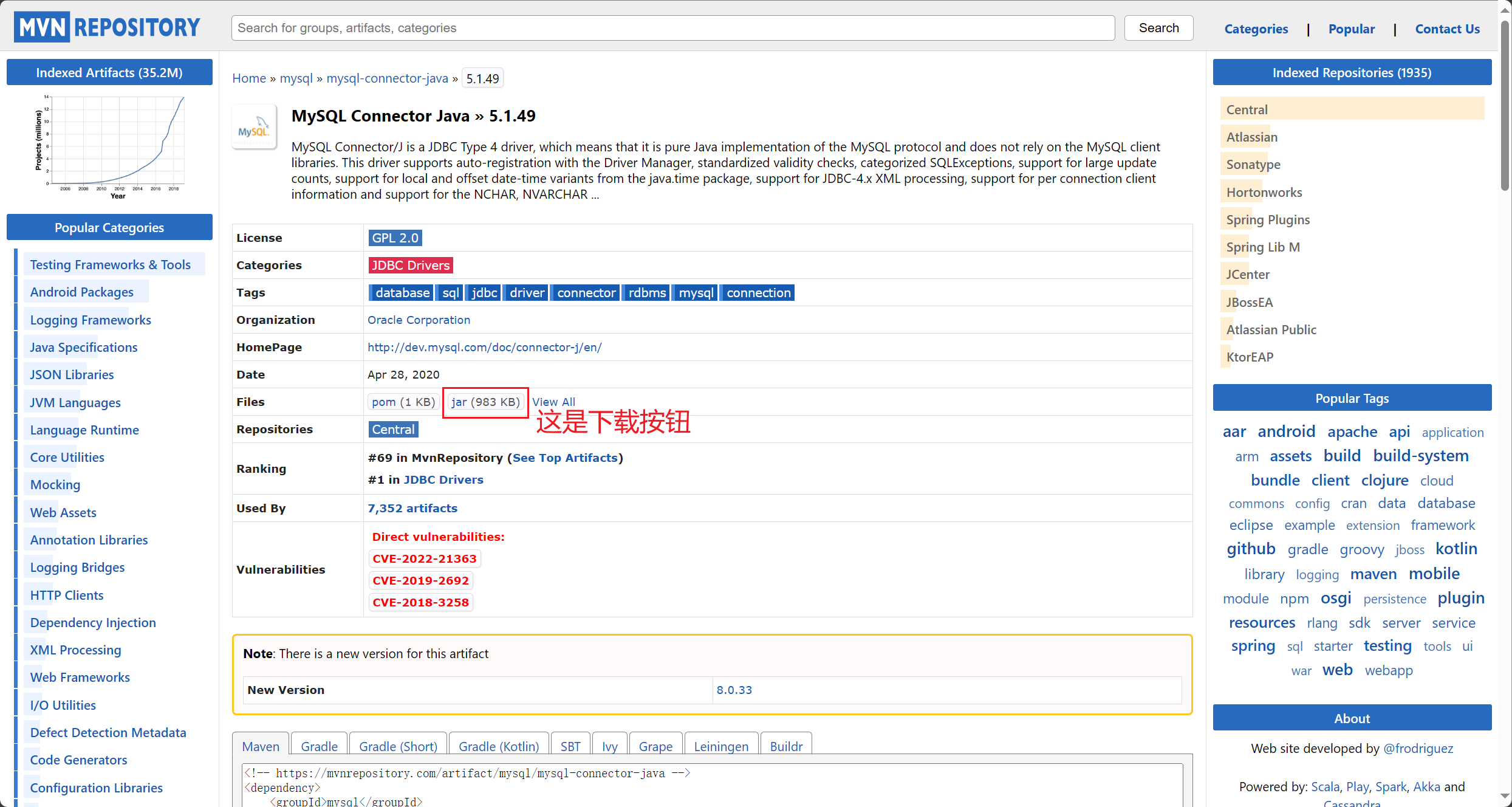Screen dimensions: 1512x807
Task: Open the Categories menu
Action: (x=1255, y=29)
